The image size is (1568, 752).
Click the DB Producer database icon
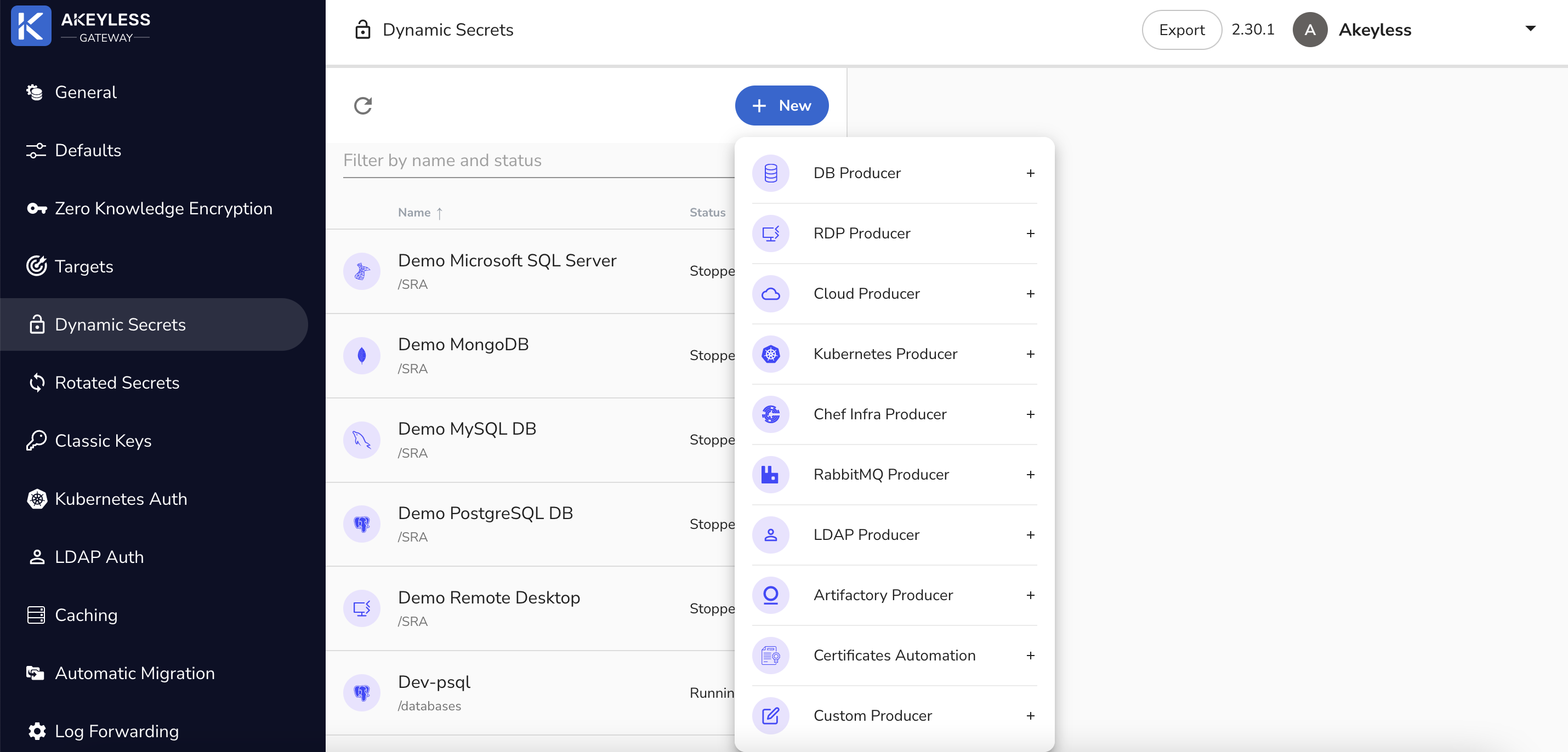[x=771, y=173]
